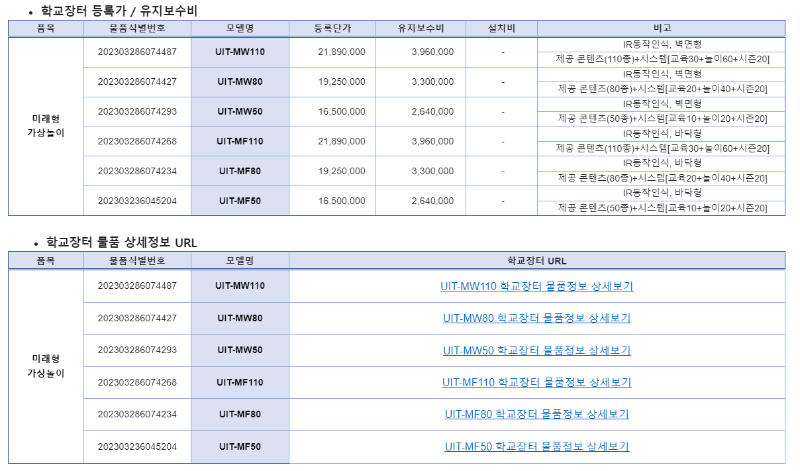Click the 2,640,000 maintenance fee for UIT-MF50
800x471 pixels.
(x=433, y=201)
